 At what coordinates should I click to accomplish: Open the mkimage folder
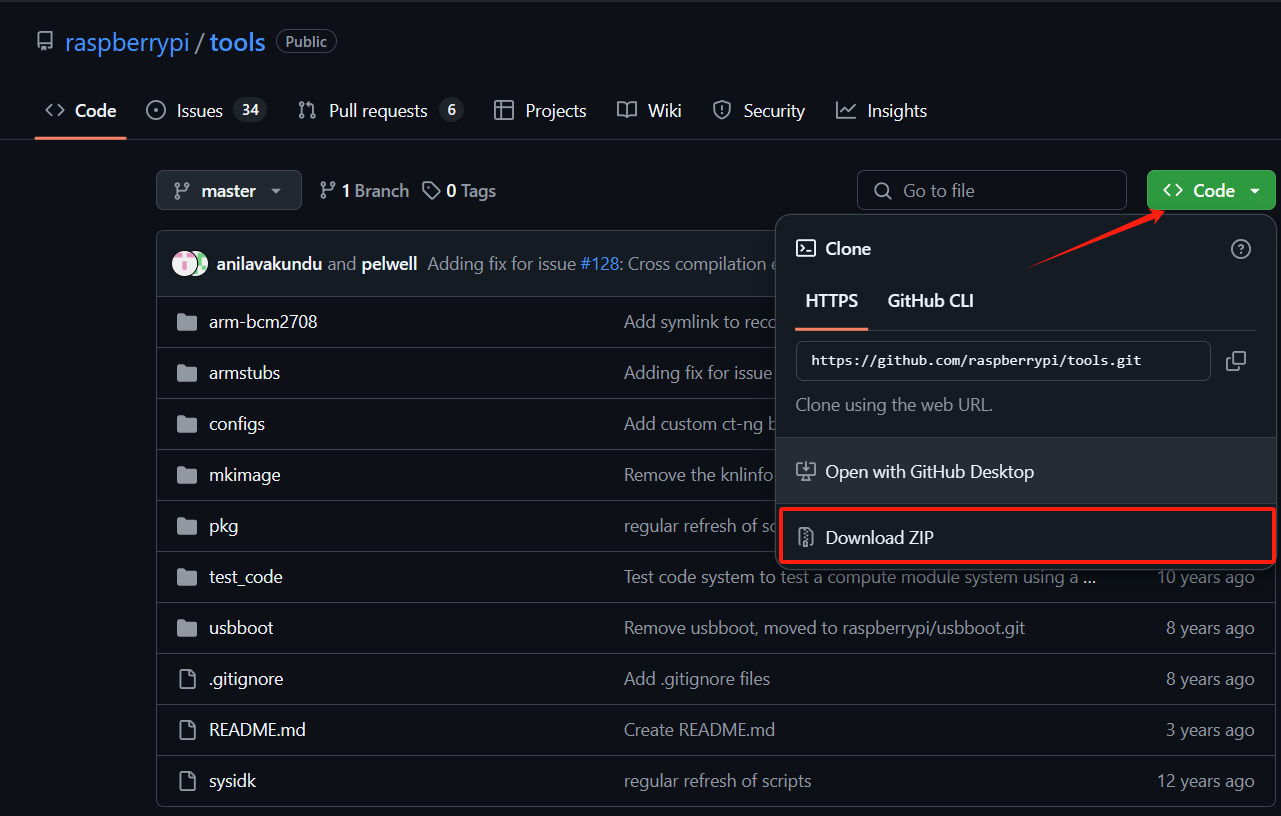coord(244,475)
